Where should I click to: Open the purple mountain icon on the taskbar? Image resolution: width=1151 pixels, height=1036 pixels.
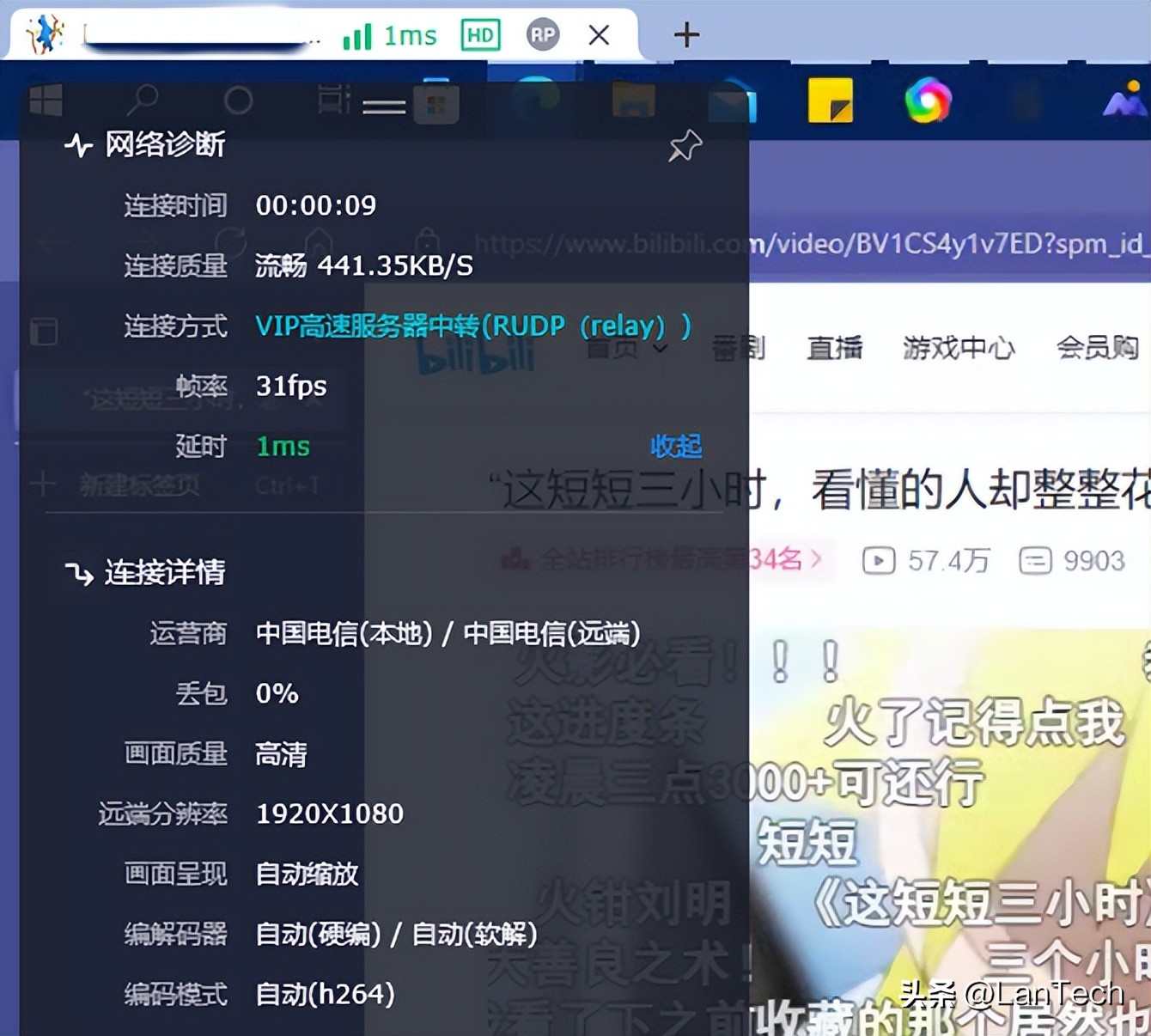pos(1126,101)
